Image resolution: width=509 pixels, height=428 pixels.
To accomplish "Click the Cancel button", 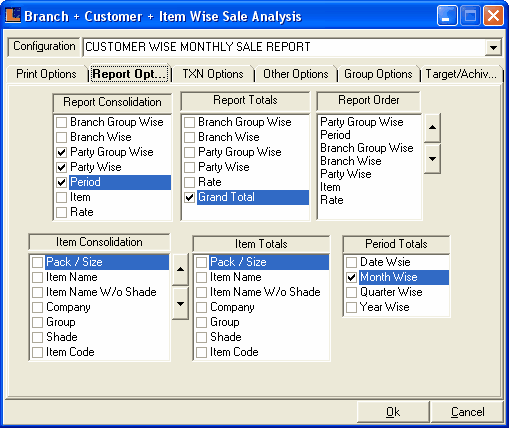I will coord(467,412).
